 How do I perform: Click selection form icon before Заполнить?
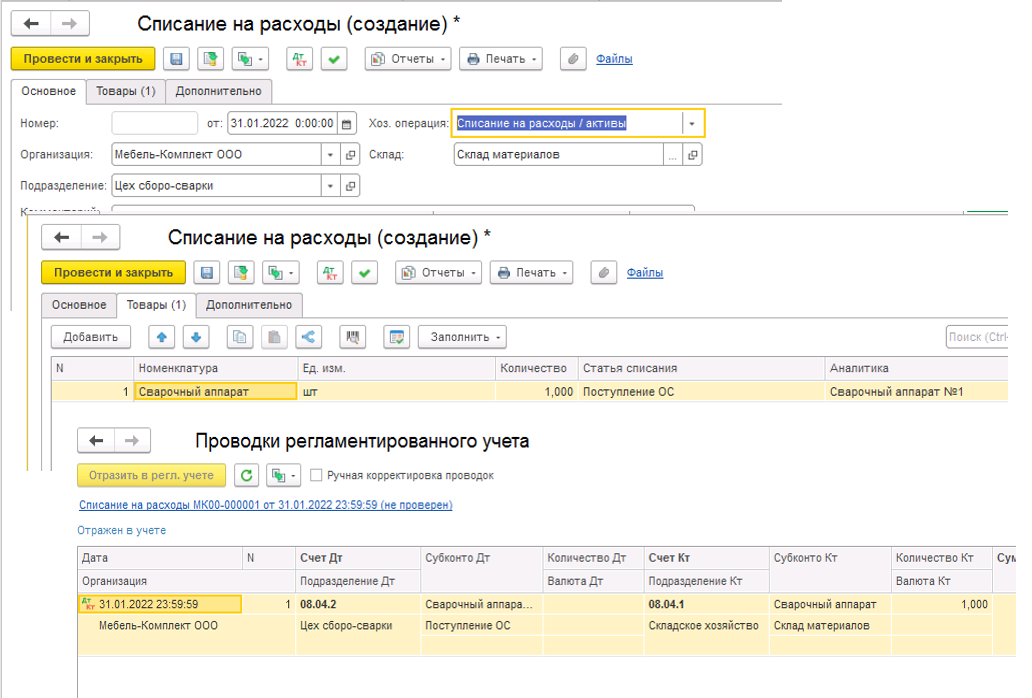pos(397,337)
